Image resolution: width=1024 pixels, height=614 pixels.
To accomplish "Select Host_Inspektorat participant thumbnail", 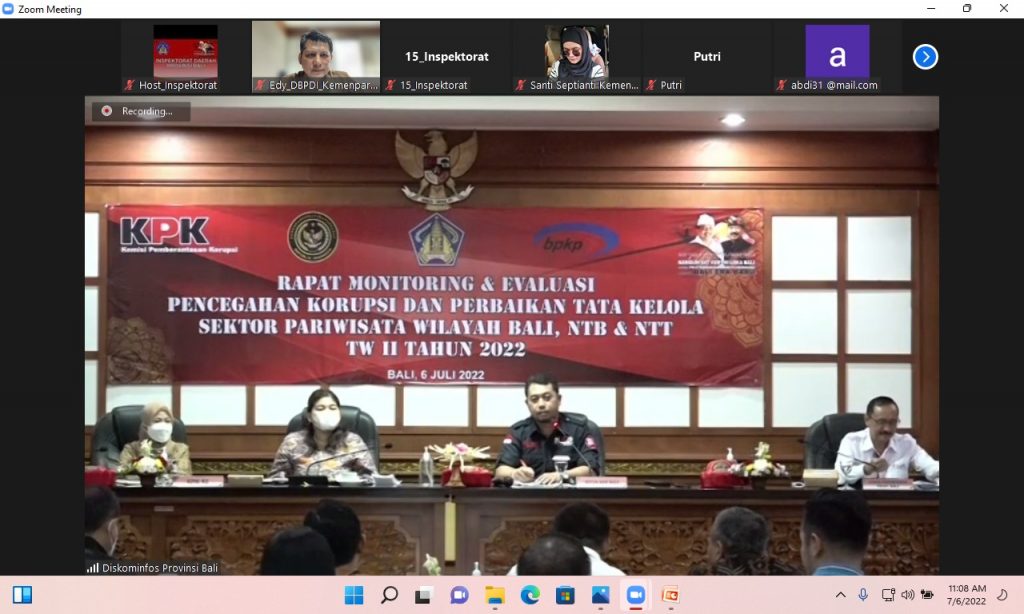I will pyautogui.click(x=185, y=58).
